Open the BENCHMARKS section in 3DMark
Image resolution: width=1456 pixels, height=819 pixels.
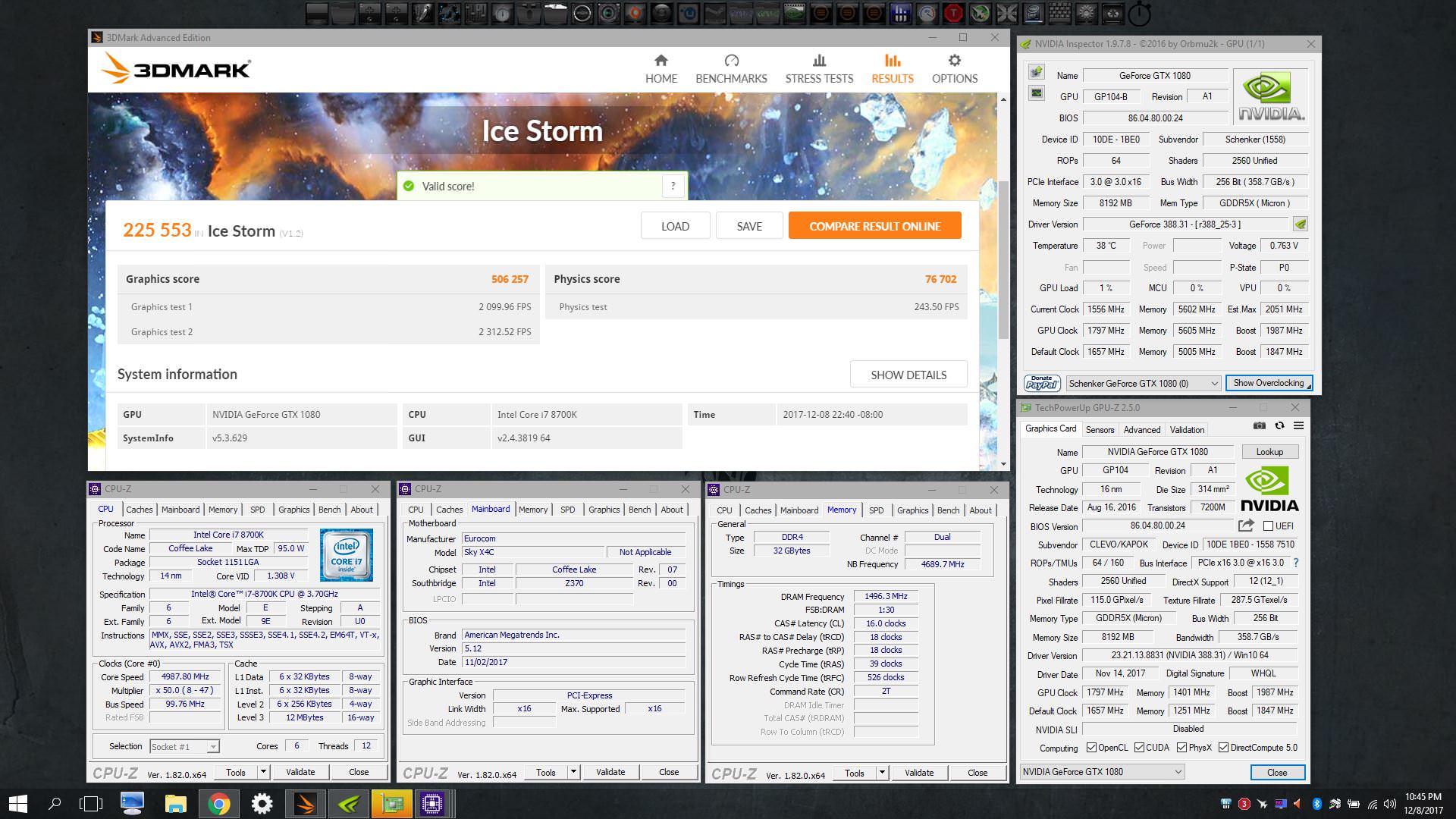pyautogui.click(x=731, y=69)
